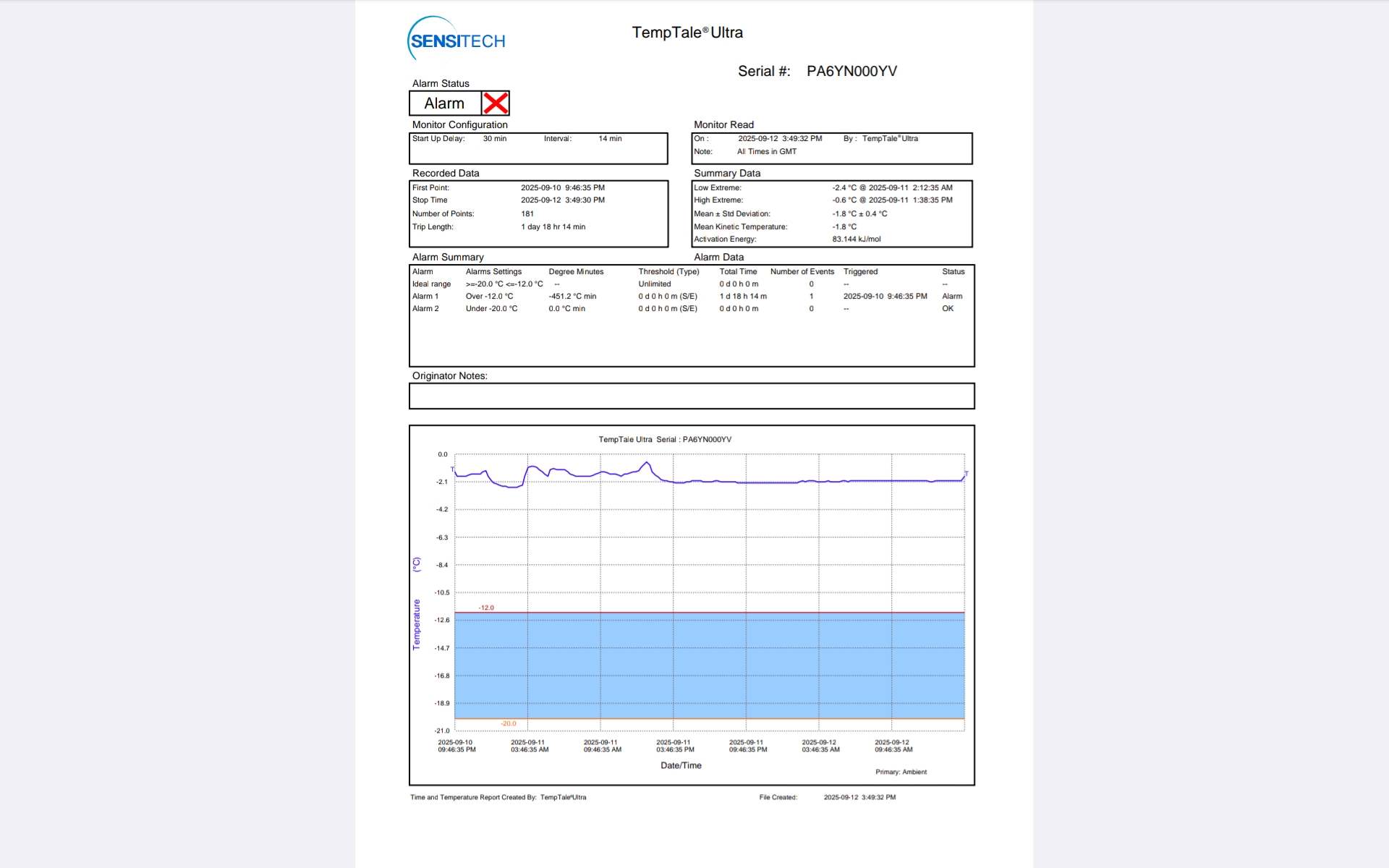The height and width of the screenshot is (868, 1389).
Task: Click the TempTale Ultra document title
Action: pyautogui.click(x=687, y=33)
